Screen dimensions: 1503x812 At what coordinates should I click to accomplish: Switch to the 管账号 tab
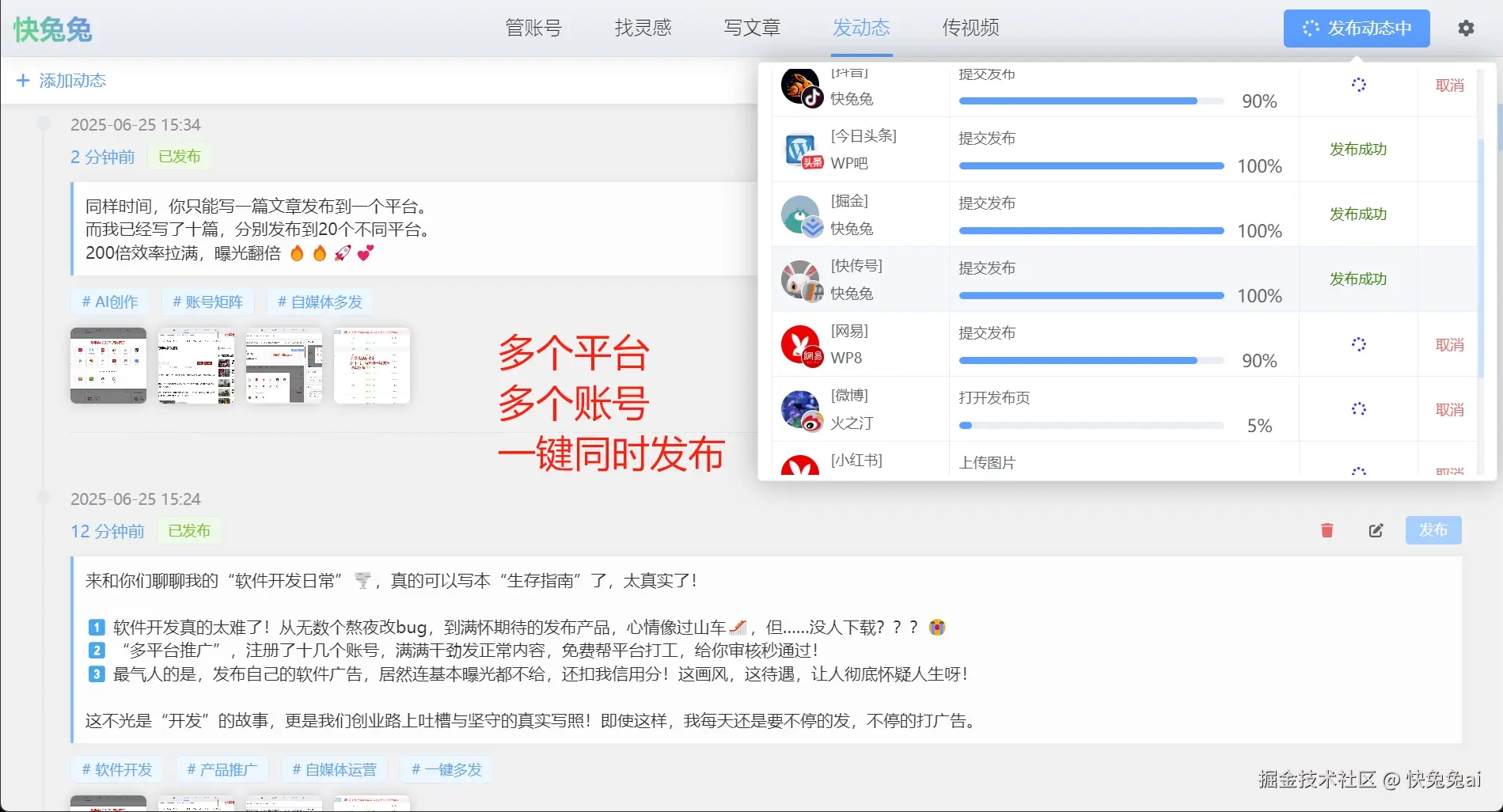[x=532, y=28]
